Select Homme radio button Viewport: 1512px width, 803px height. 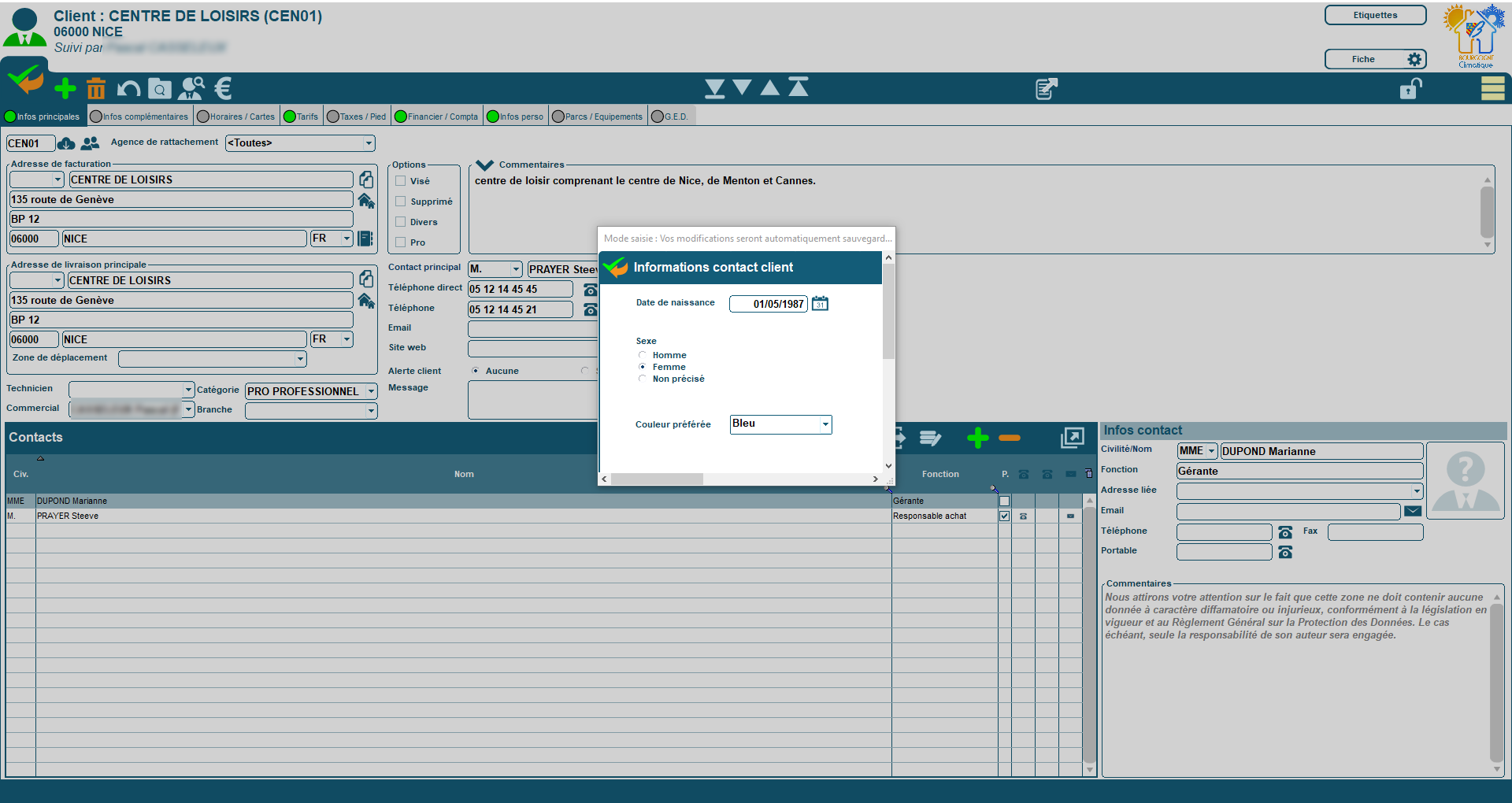coord(643,355)
